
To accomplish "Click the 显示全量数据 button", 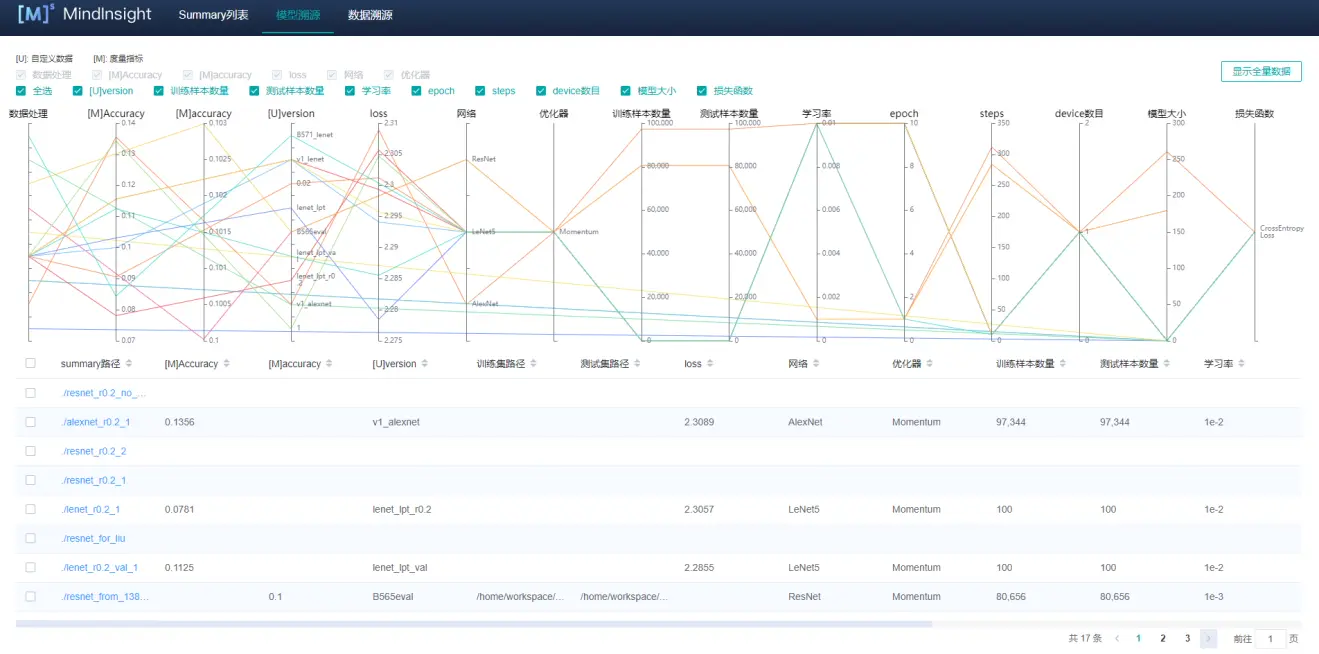I will coord(1260,72).
